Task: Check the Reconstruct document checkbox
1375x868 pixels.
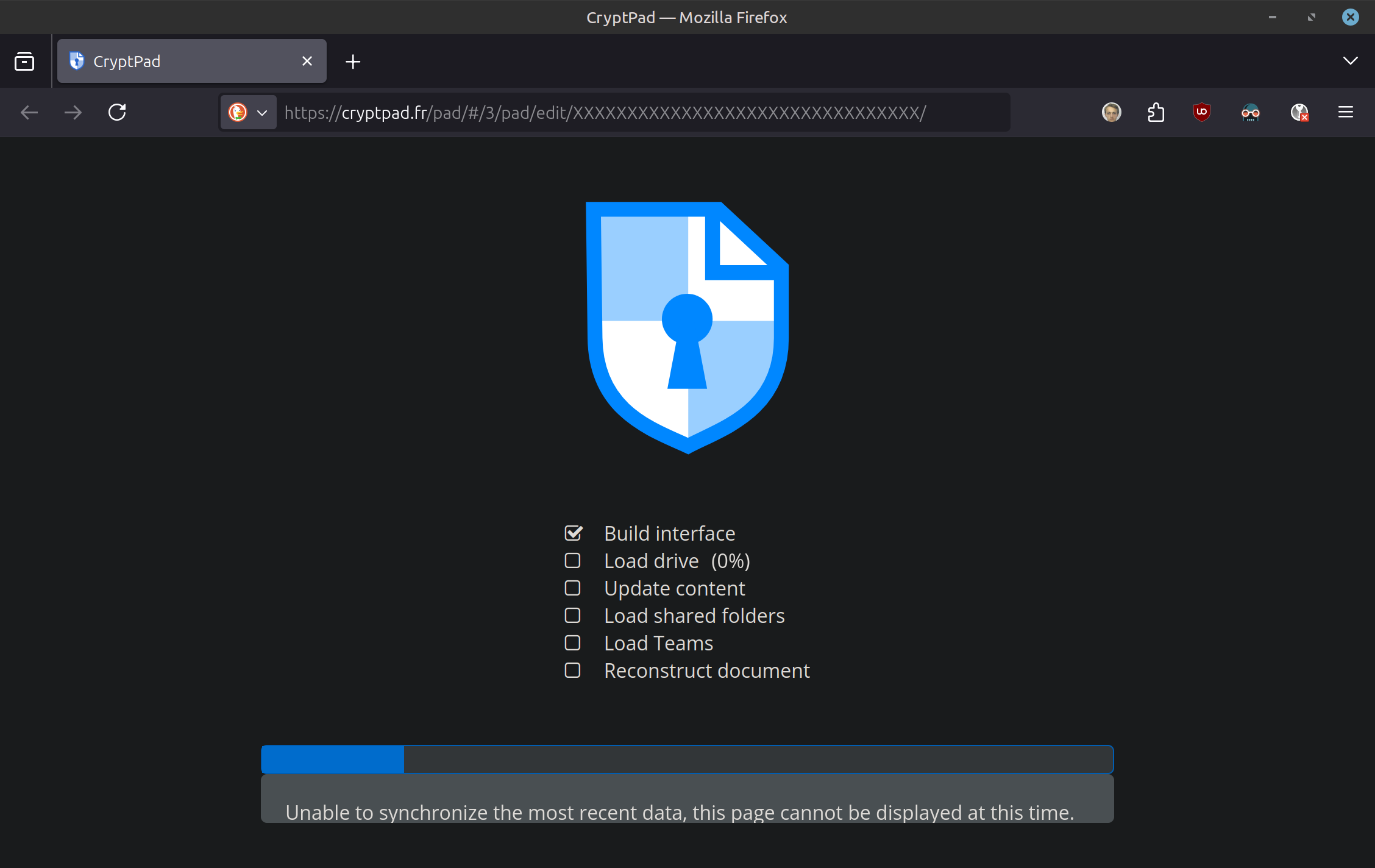Action: coord(572,671)
